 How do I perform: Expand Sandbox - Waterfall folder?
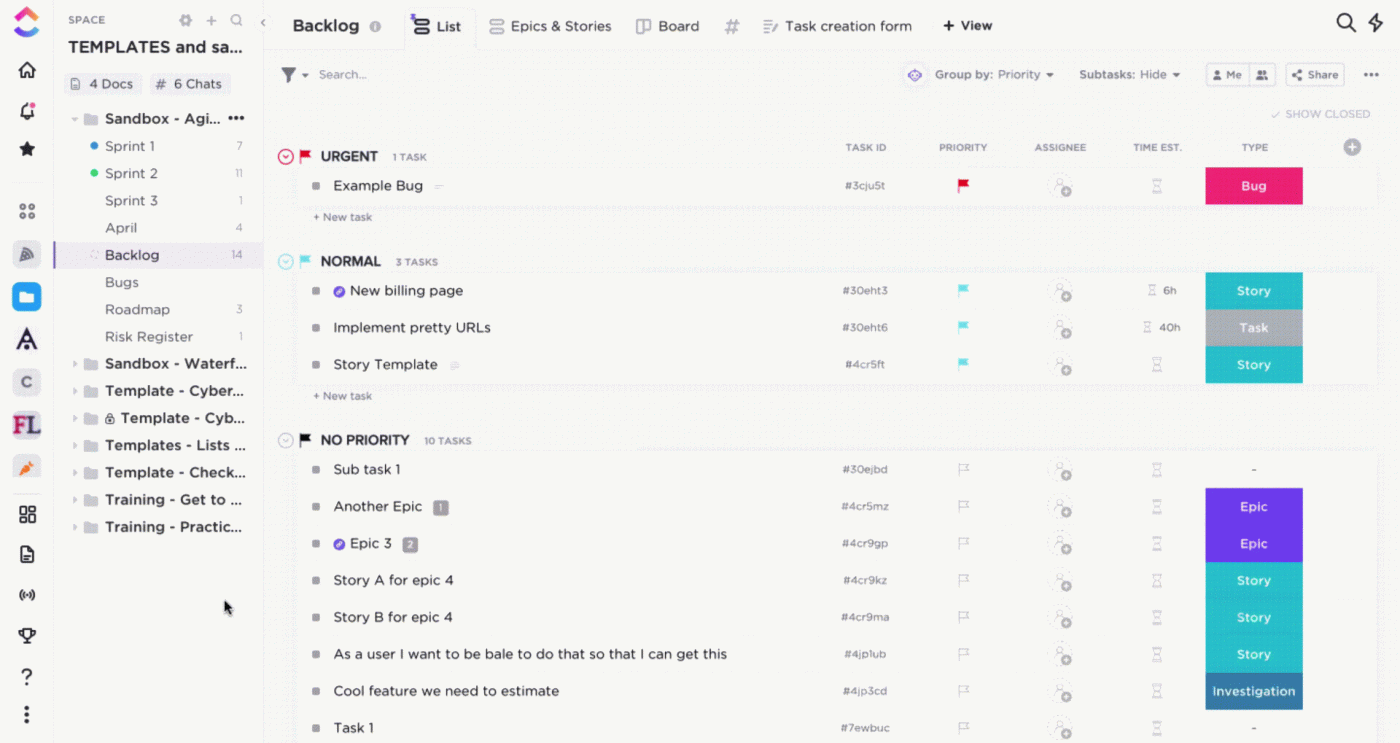pos(75,364)
